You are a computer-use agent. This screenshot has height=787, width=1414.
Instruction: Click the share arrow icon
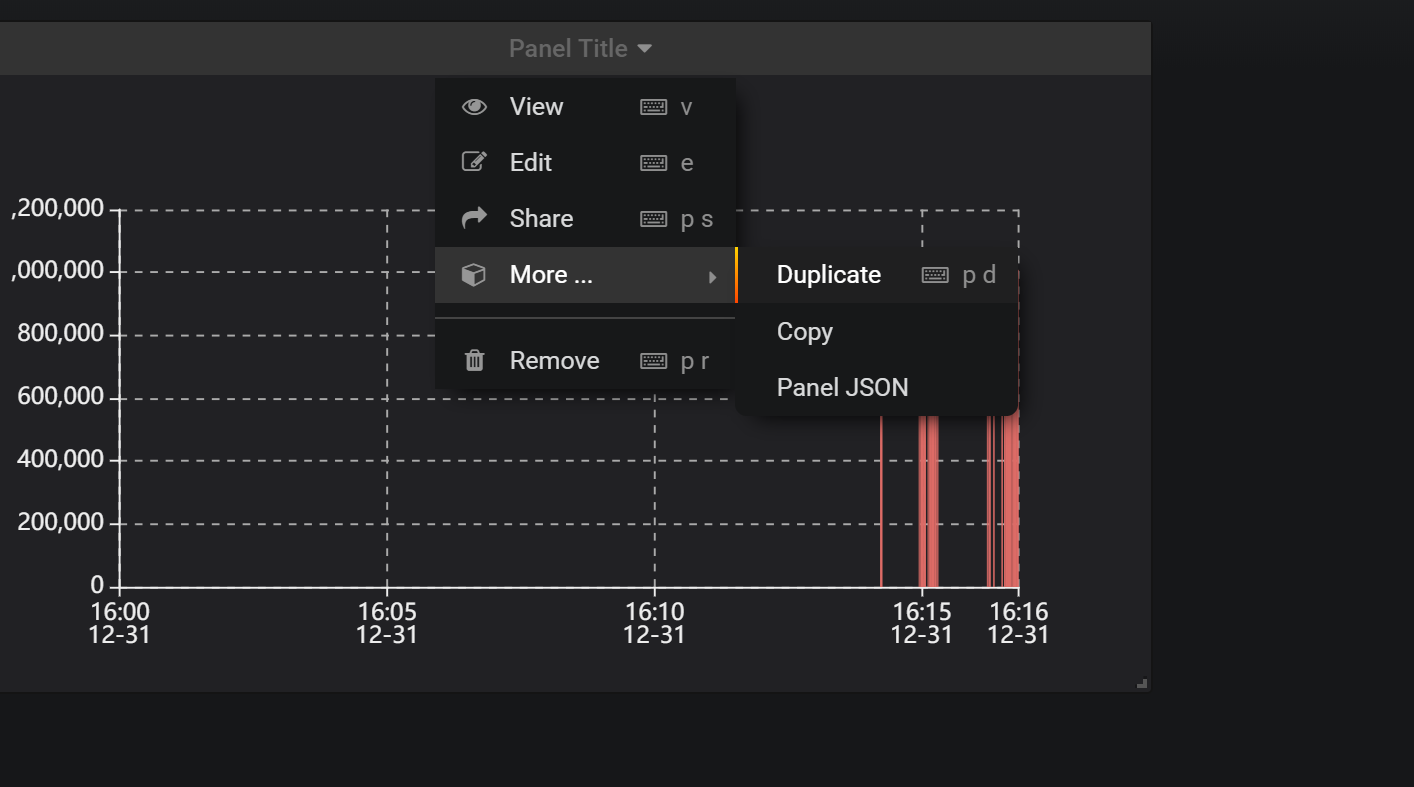(x=474, y=217)
